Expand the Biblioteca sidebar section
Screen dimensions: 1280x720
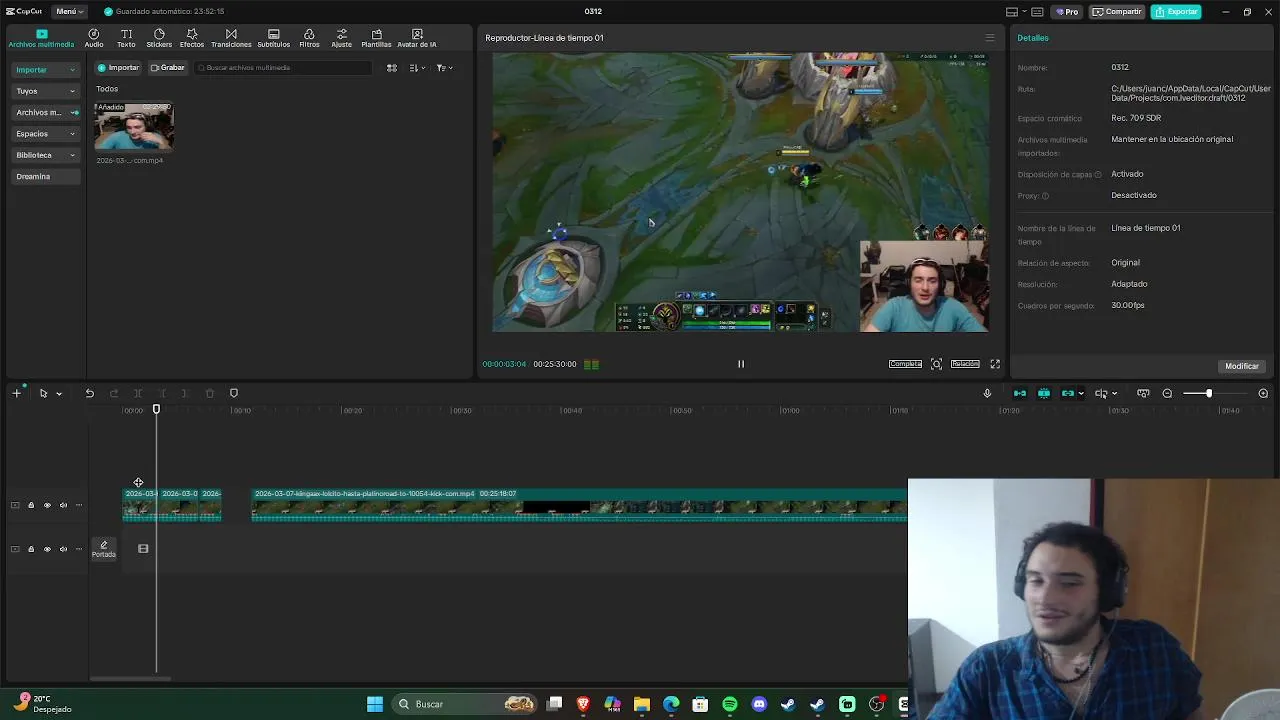pyautogui.click(x=45, y=155)
